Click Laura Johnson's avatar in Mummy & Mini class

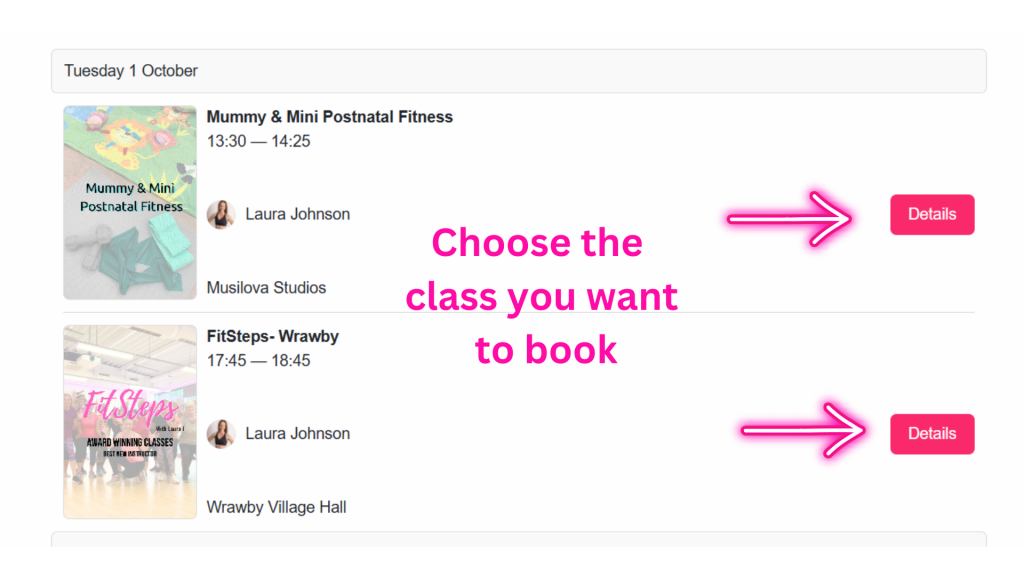pyautogui.click(x=220, y=214)
